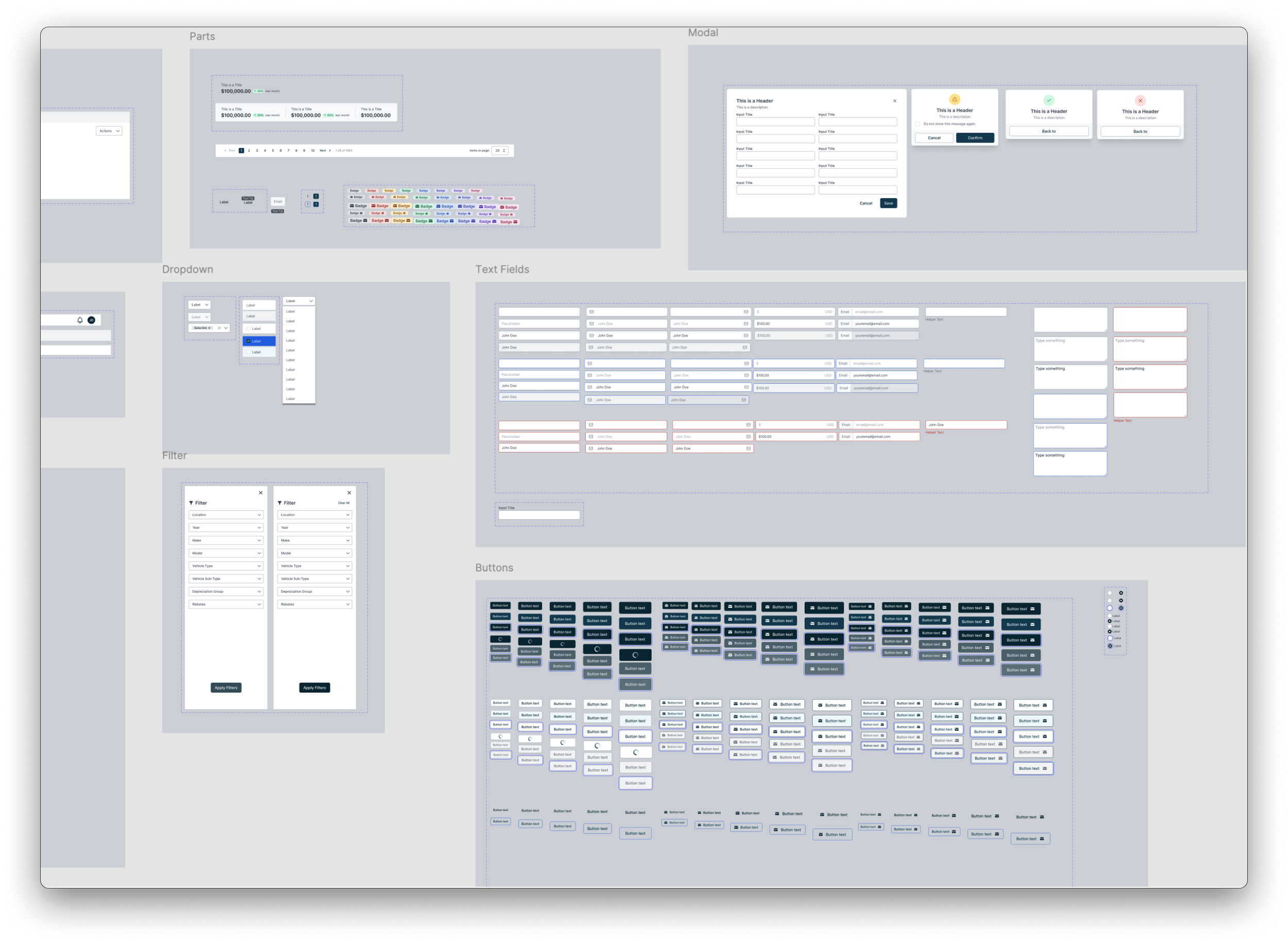Click the red X error icon
1288x942 pixels.
pos(1140,100)
